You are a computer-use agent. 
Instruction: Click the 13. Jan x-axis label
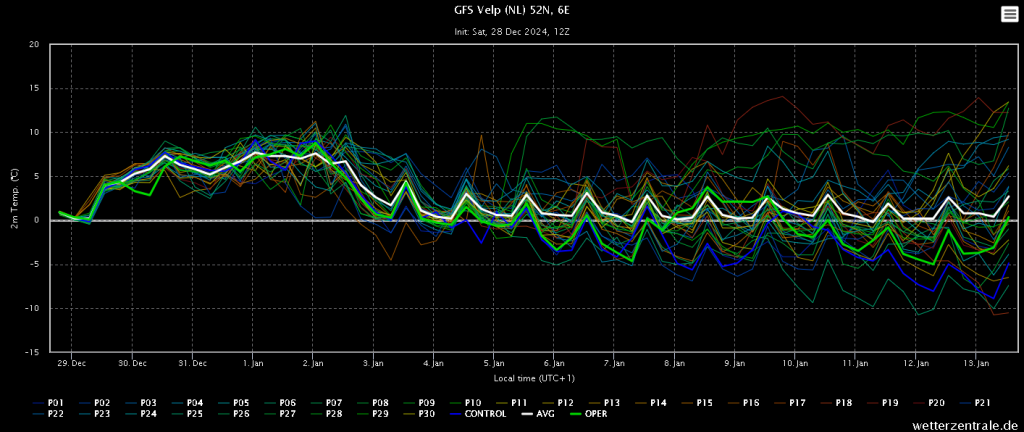(x=976, y=363)
